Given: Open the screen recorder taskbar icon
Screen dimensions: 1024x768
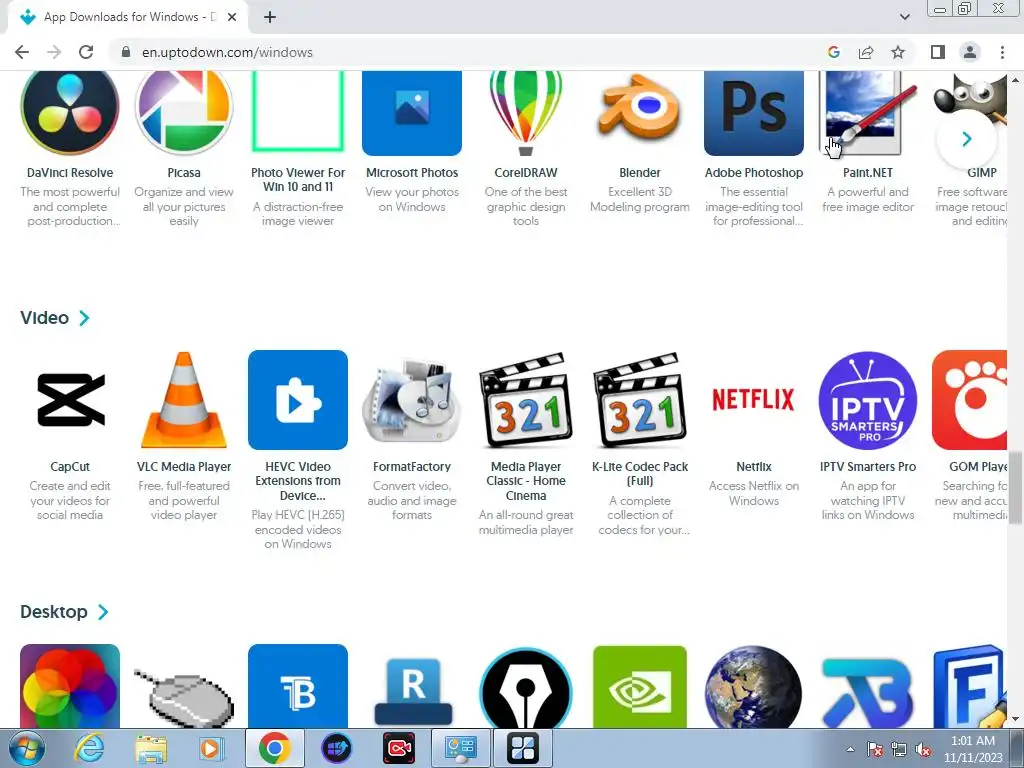Looking at the screenshot, I should coord(398,748).
